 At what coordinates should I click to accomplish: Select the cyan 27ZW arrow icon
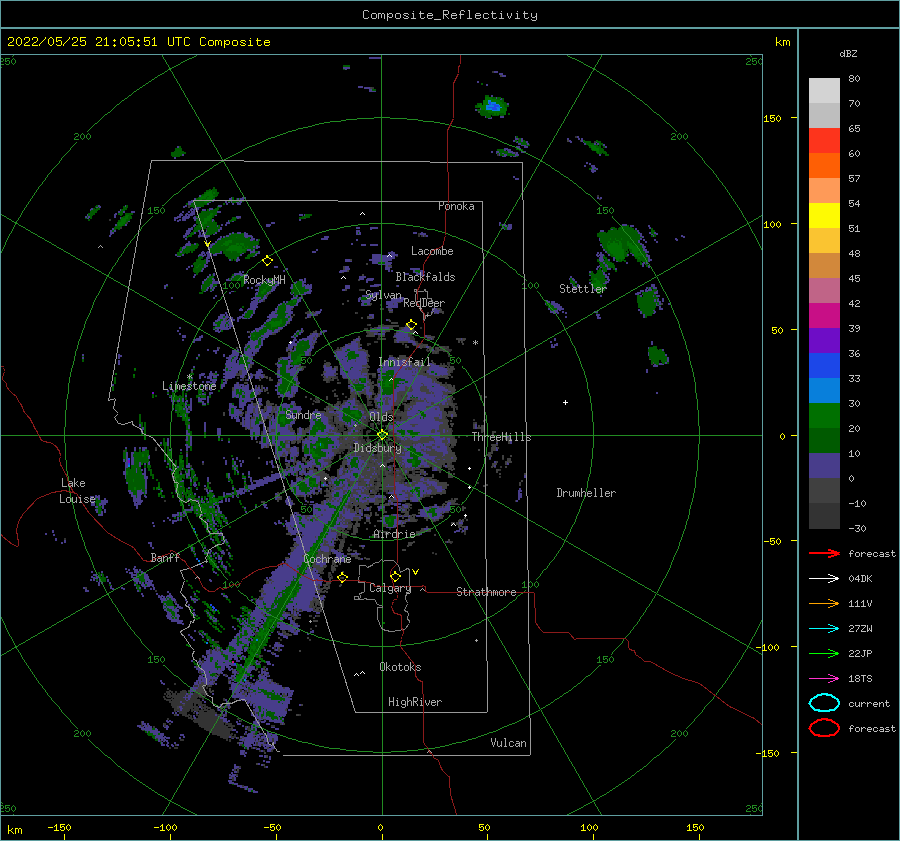pyautogui.click(x=824, y=629)
